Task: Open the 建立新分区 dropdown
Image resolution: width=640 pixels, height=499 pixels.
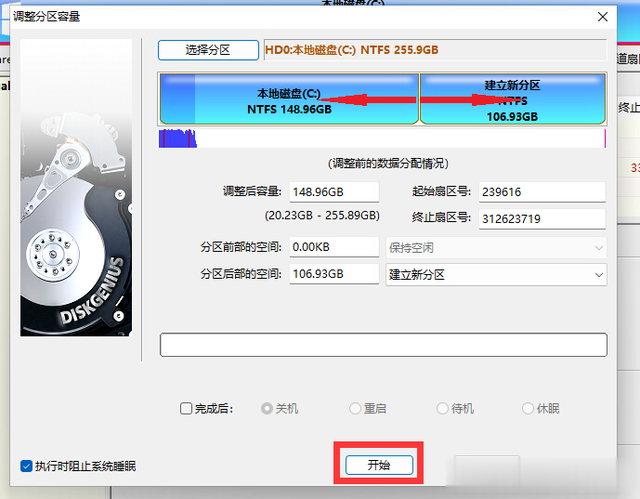Action: click(x=496, y=275)
